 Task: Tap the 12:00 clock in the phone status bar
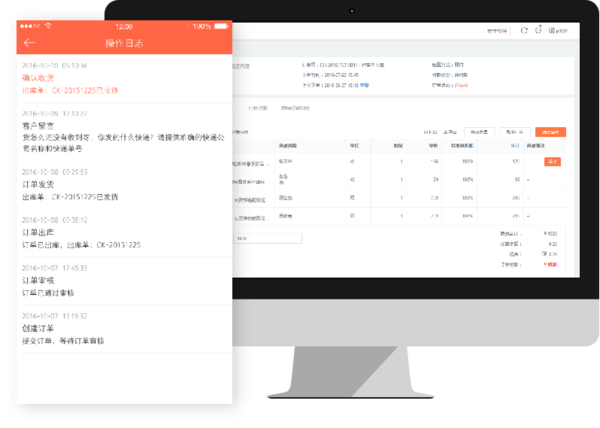(124, 26)
